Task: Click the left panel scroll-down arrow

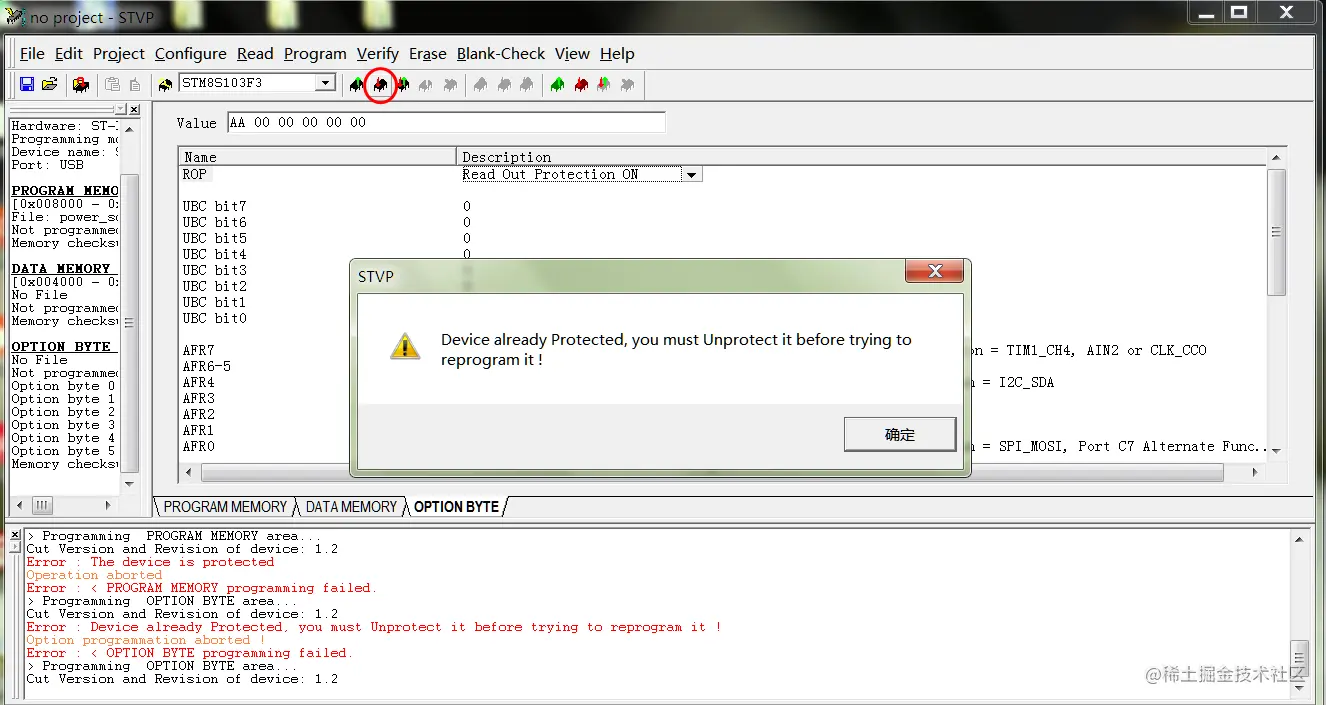Action: (x=129, y=485)
